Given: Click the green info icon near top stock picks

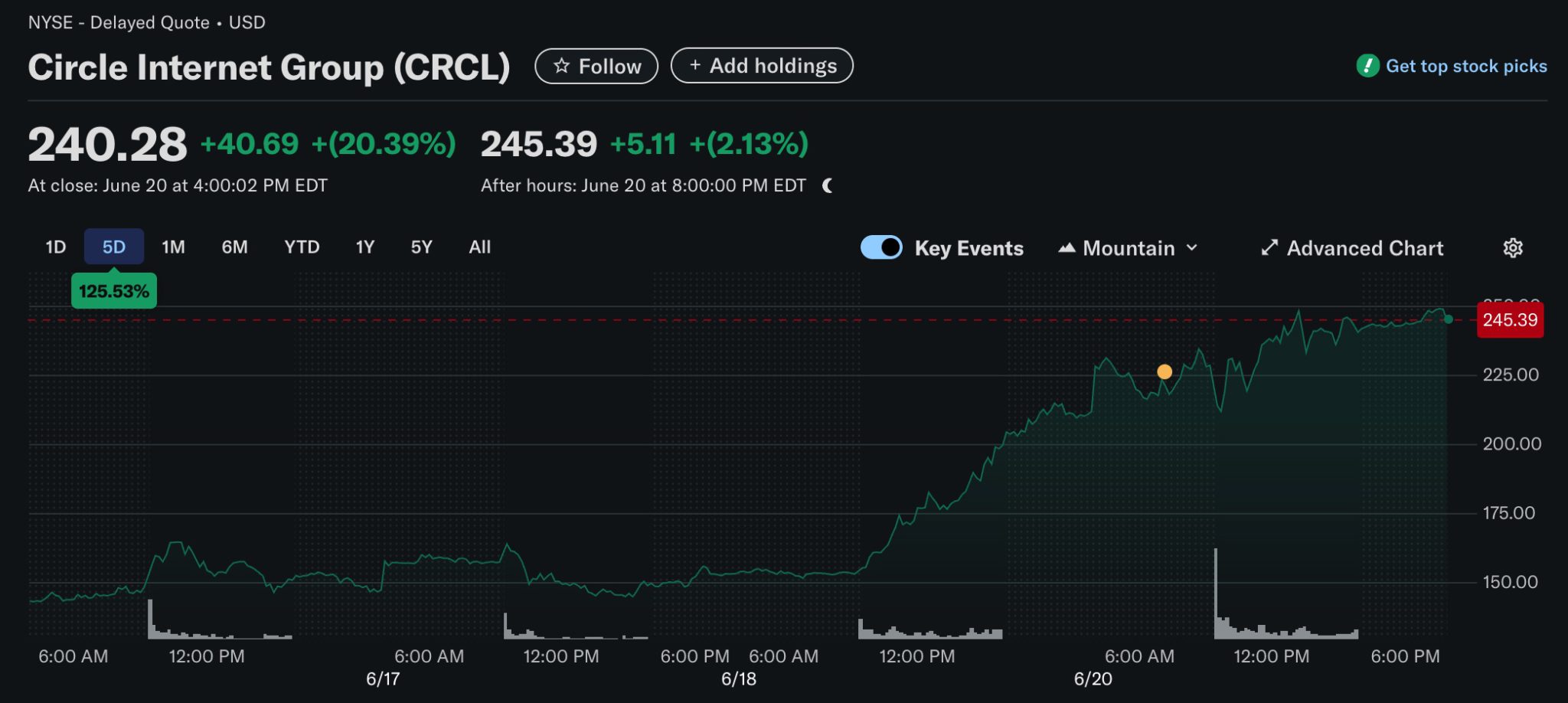Looking at the screenshot, I should coord(1367,66).
